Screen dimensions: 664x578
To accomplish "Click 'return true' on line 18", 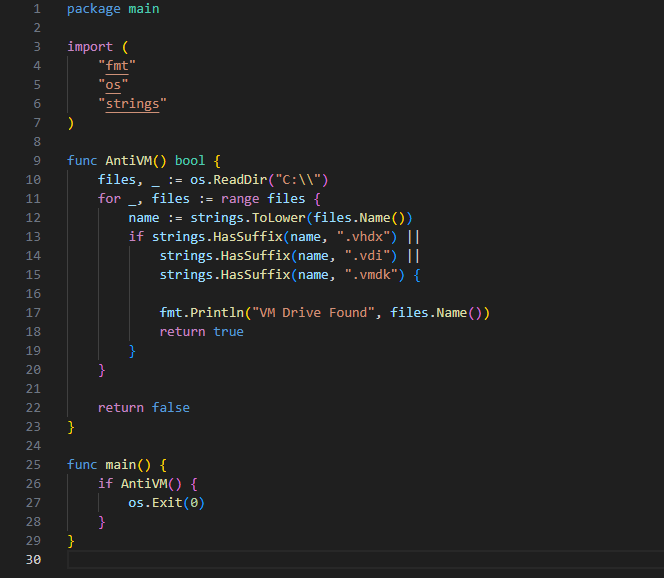I will pyautogui.click(x=201, y=332).
